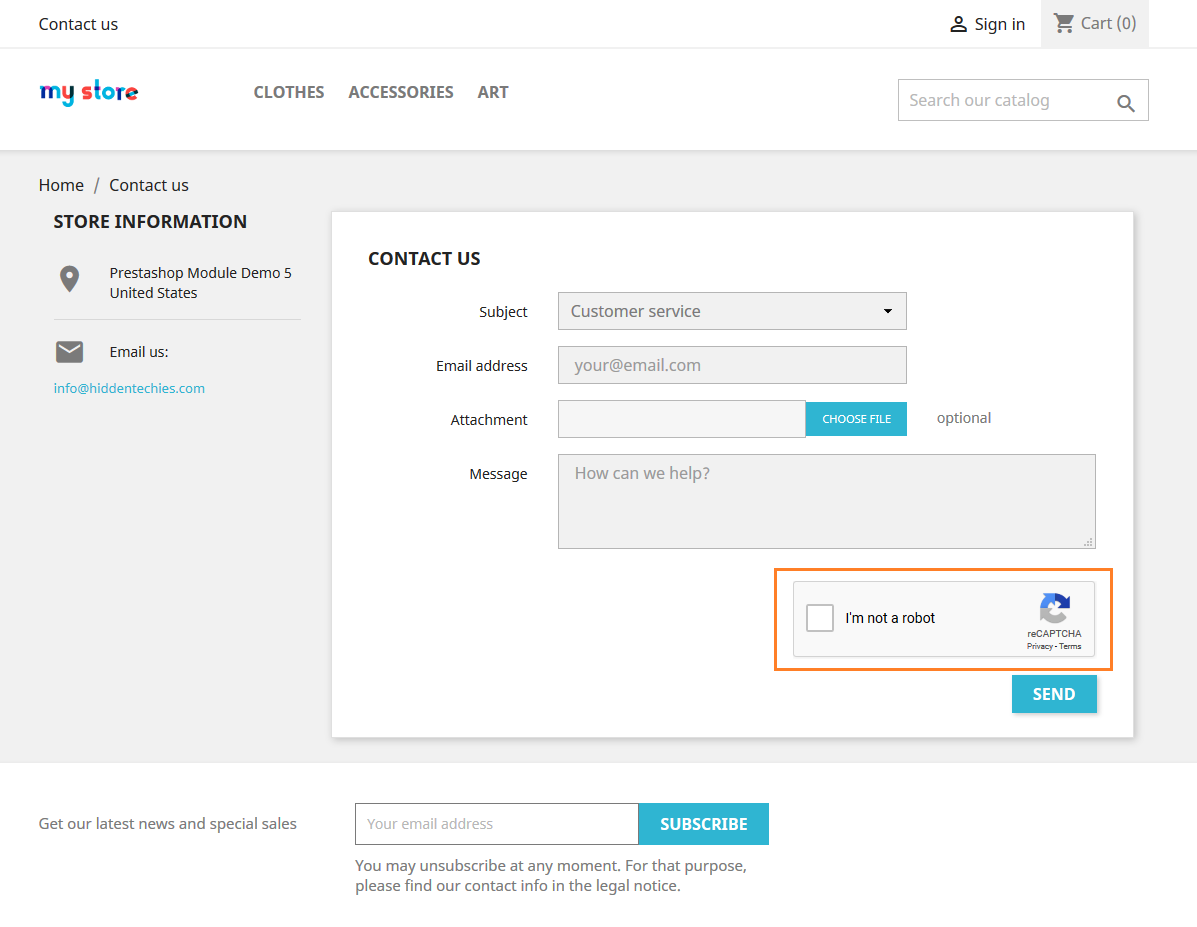Click the store location pin icon
The width and height of the screenshot is (1197, 927).
click(x=69, y=279)
